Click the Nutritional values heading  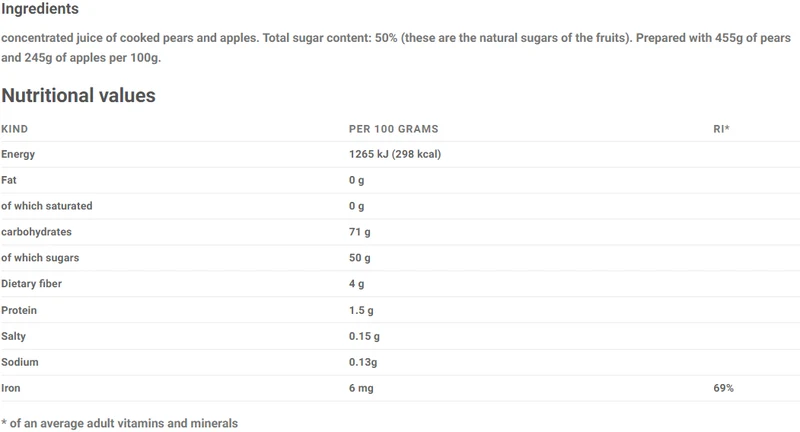(x=79, y=95)
